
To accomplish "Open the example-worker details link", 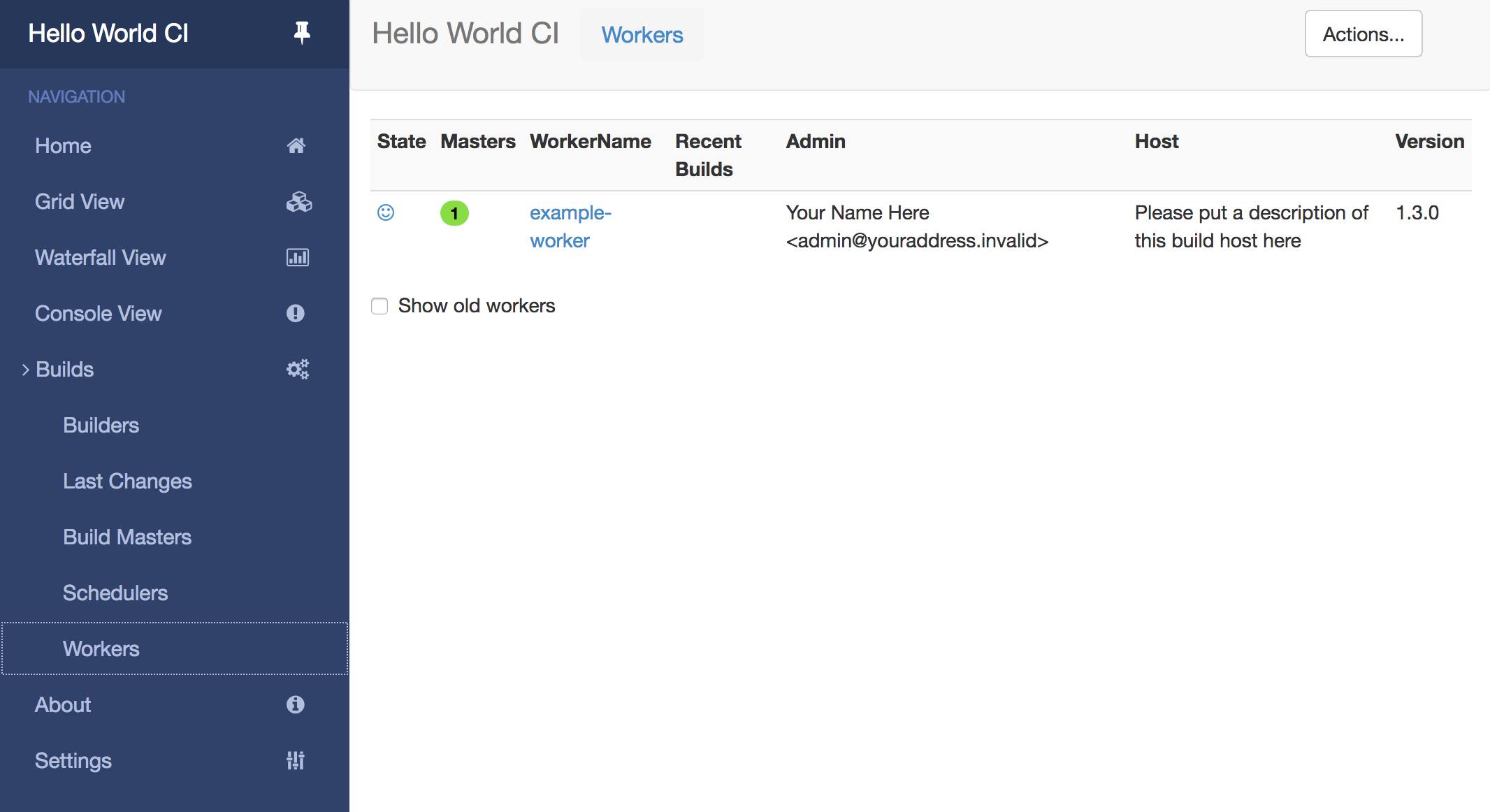I will pyautogui.click(x=569, y=226).
